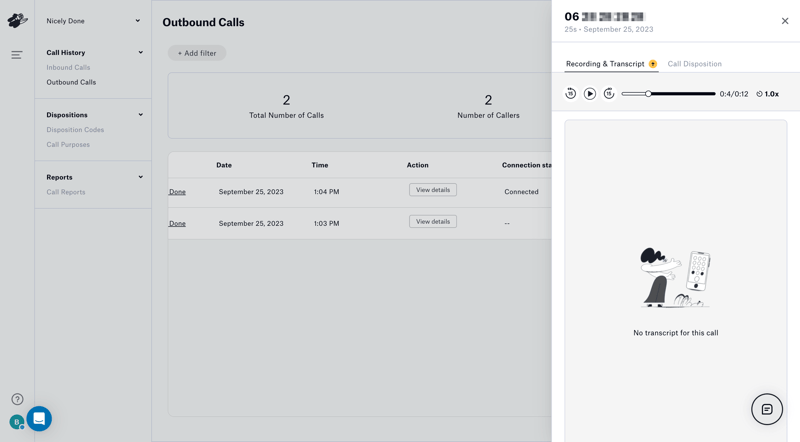Open Inbound Calls page
This screenshot has width=800, height=442.
click(x=68, y=67)
